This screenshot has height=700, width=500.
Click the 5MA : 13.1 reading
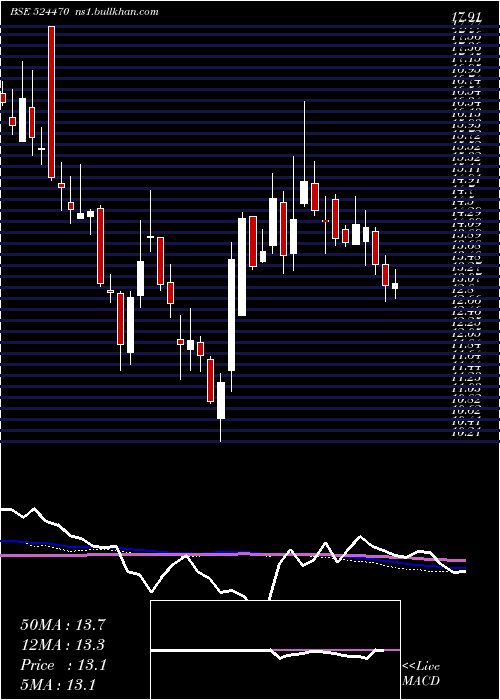coord(58,685)
